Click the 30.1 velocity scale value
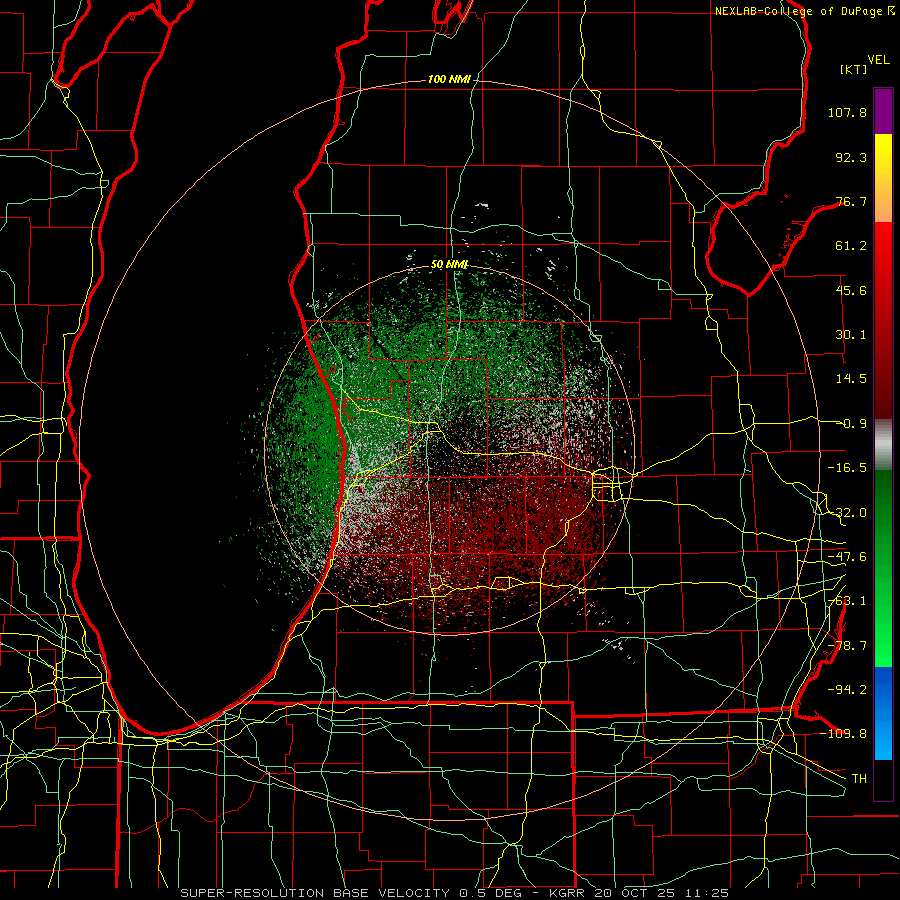This screenshot has height=900, width=900. pyautogui.click(x=851, y=335)
